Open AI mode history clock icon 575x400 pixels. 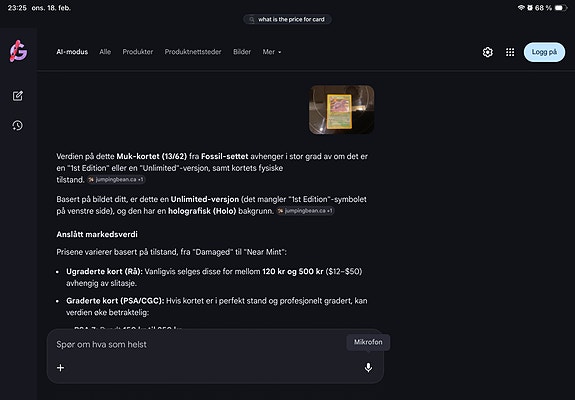click(x=18, y=125)
